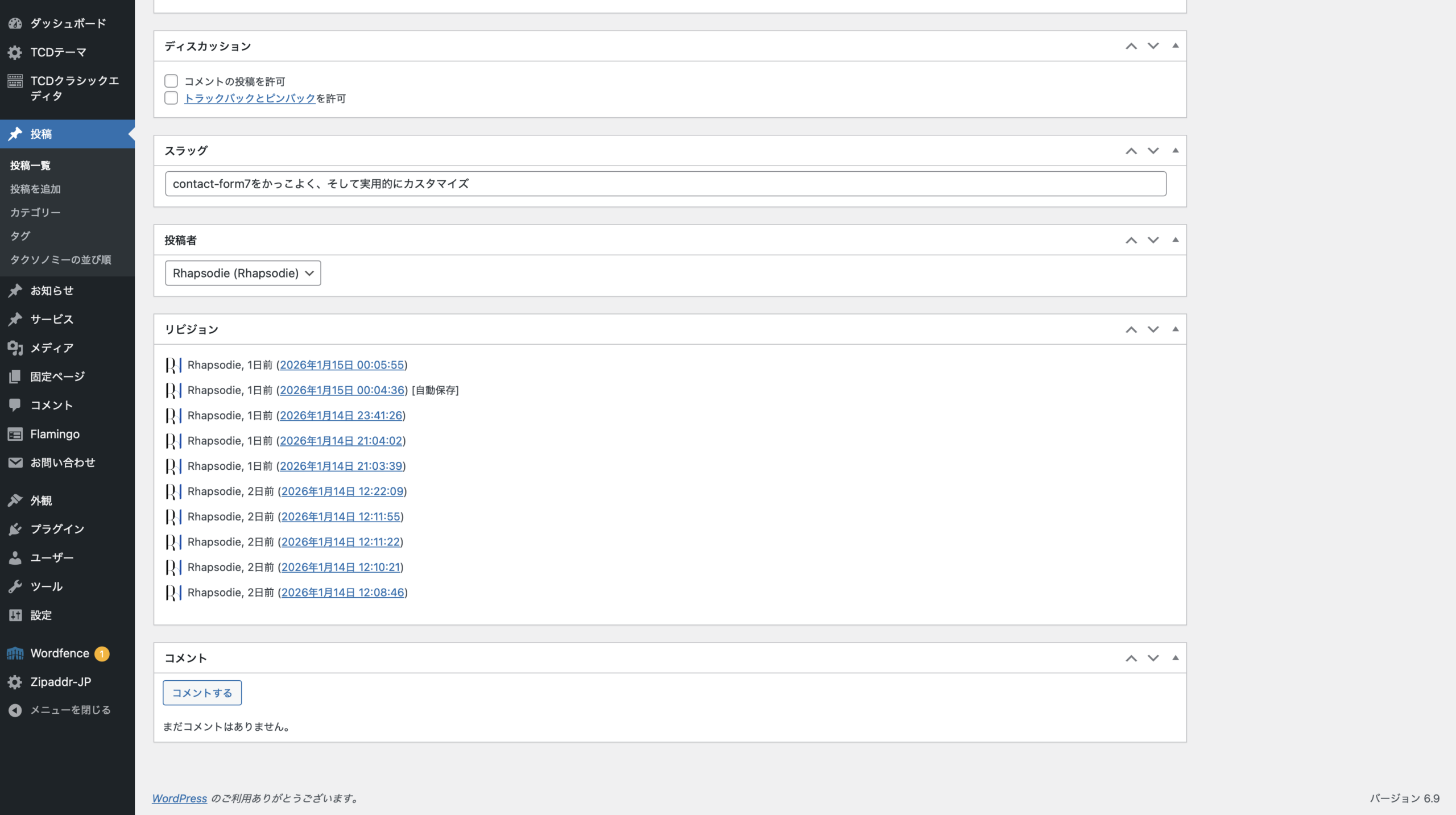This screenshot has width=1456, height=815.
Task: Click into the slug text field
Action: (x=665, y=184)
